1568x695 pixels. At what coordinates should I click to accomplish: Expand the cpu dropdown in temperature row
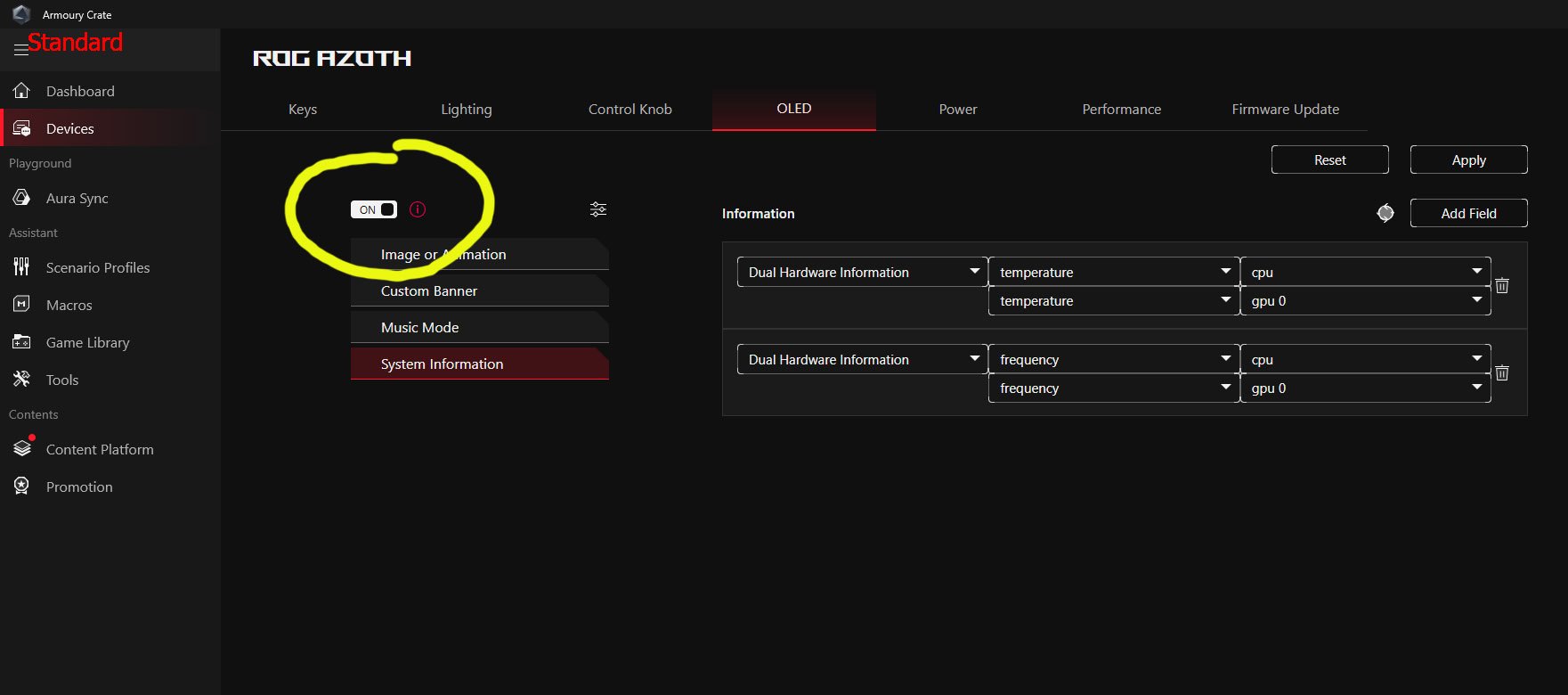click(x=1365, y=272)
